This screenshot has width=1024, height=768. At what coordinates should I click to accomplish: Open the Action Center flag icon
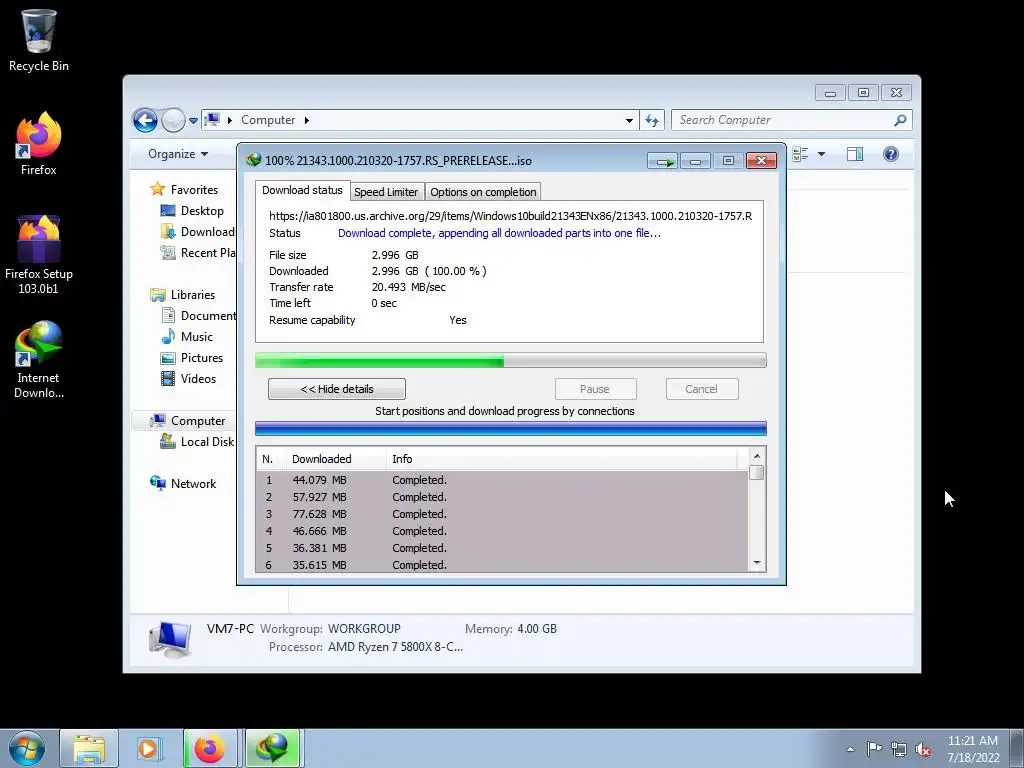coord(874,749)
